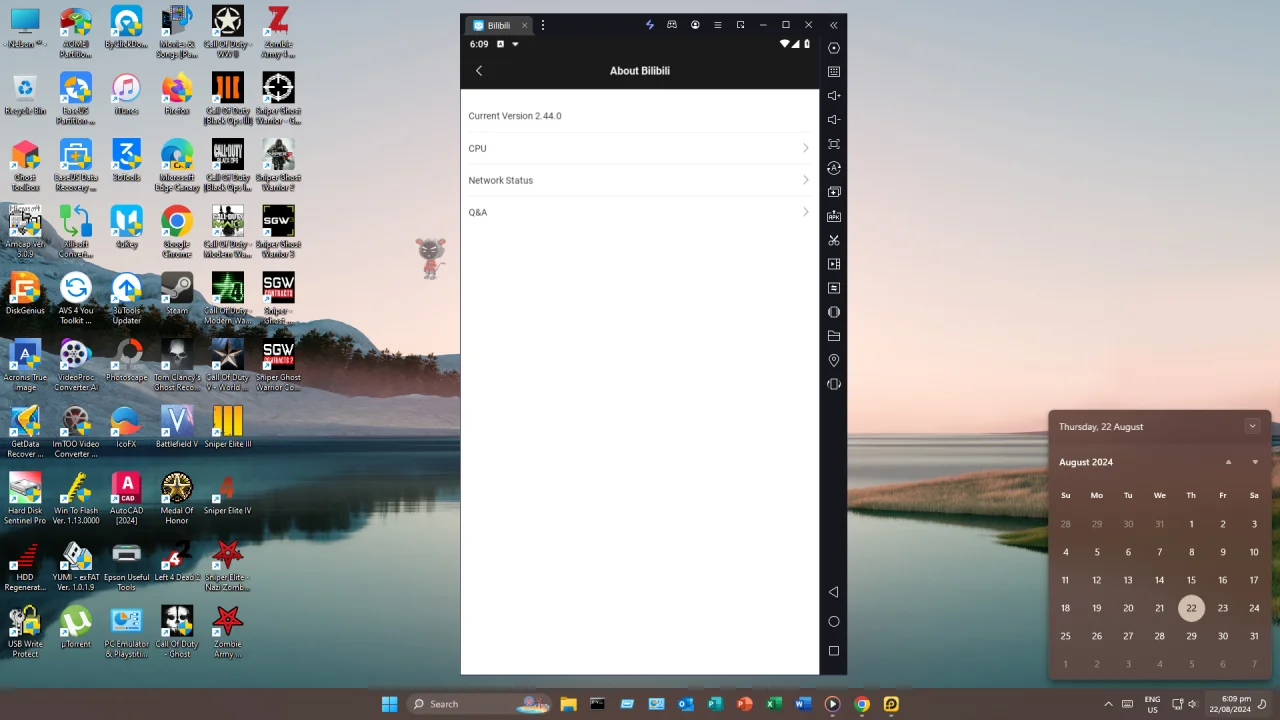Open the CPU row chevron
This screenshot has width=1280, height=720.
point(806,148)
